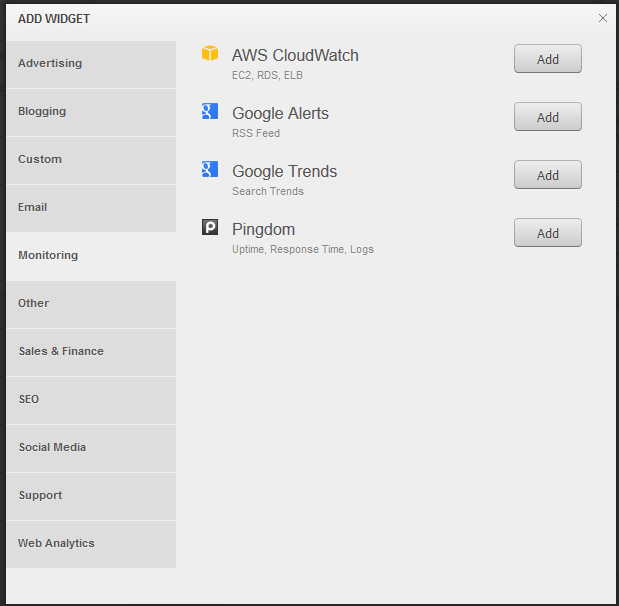Image resolution: width=619 pixels, height=606 pixels.
Task: Open the Social Media category
Action: tap(91, 448)
